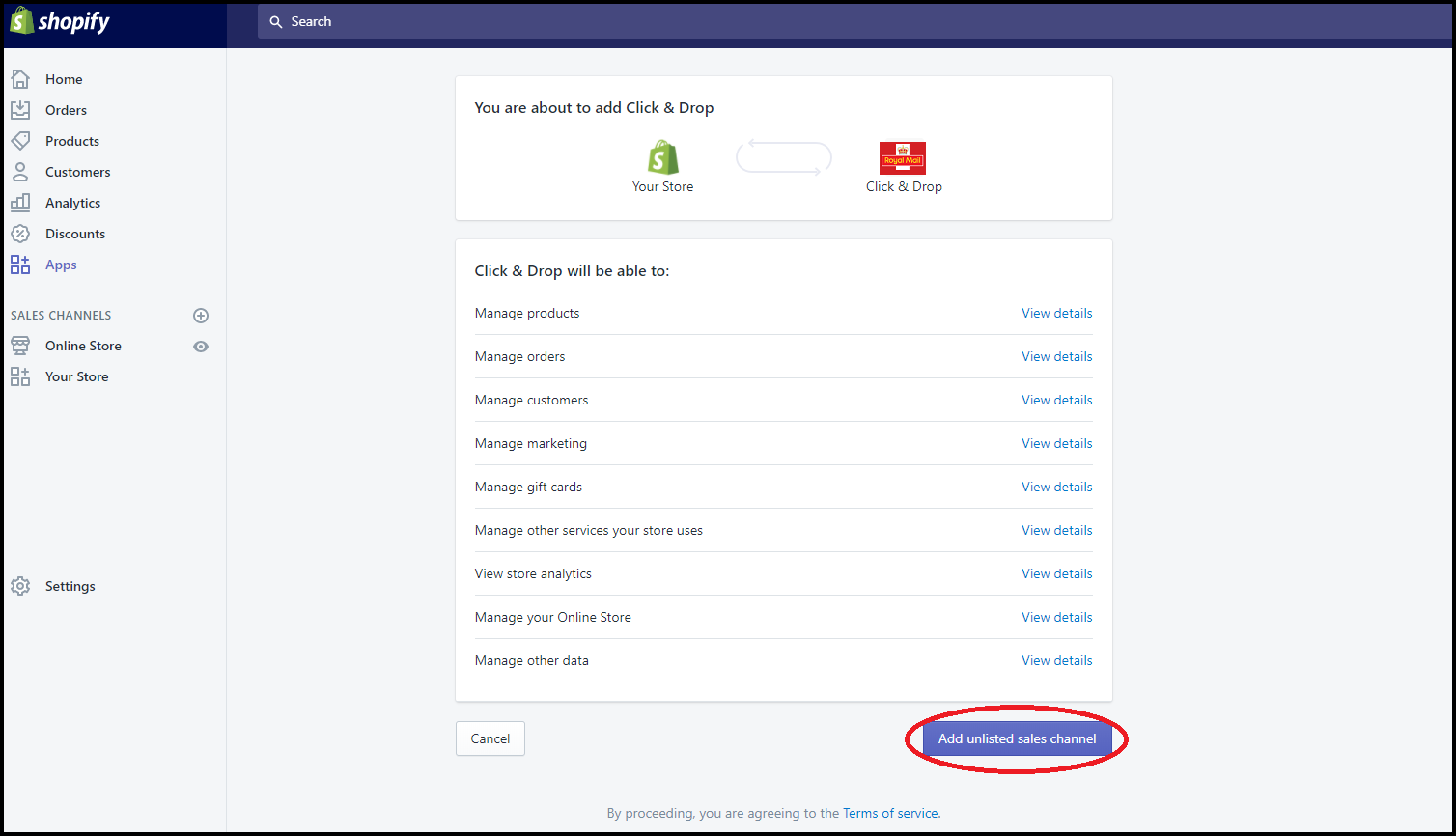This screenshot has width=1456, height=836.
Task: Click the Analytics bar chart icon
Action: pyautogui.click(x=20, y=203)
